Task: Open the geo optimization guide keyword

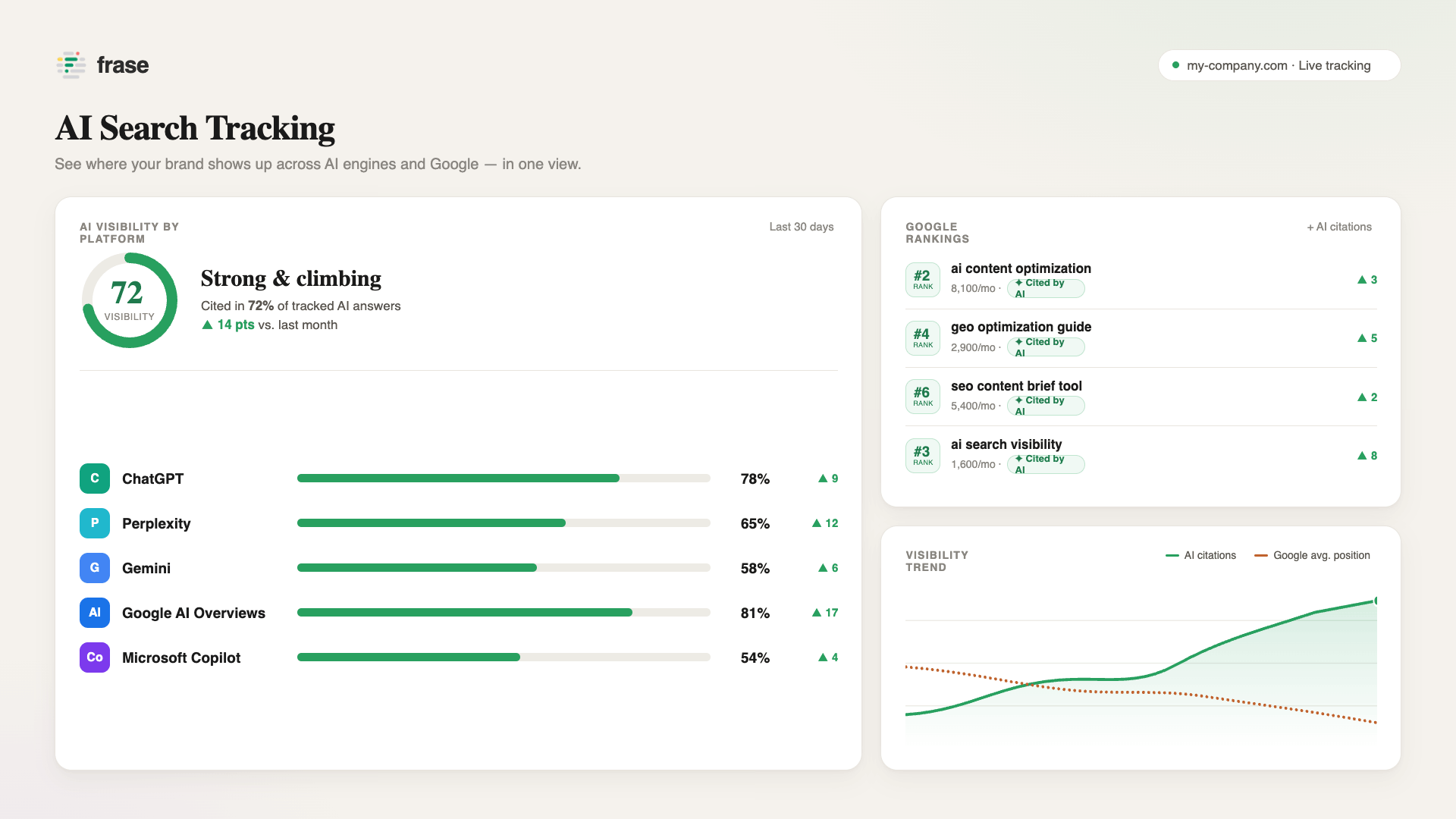Action: tap(1021, 327)
